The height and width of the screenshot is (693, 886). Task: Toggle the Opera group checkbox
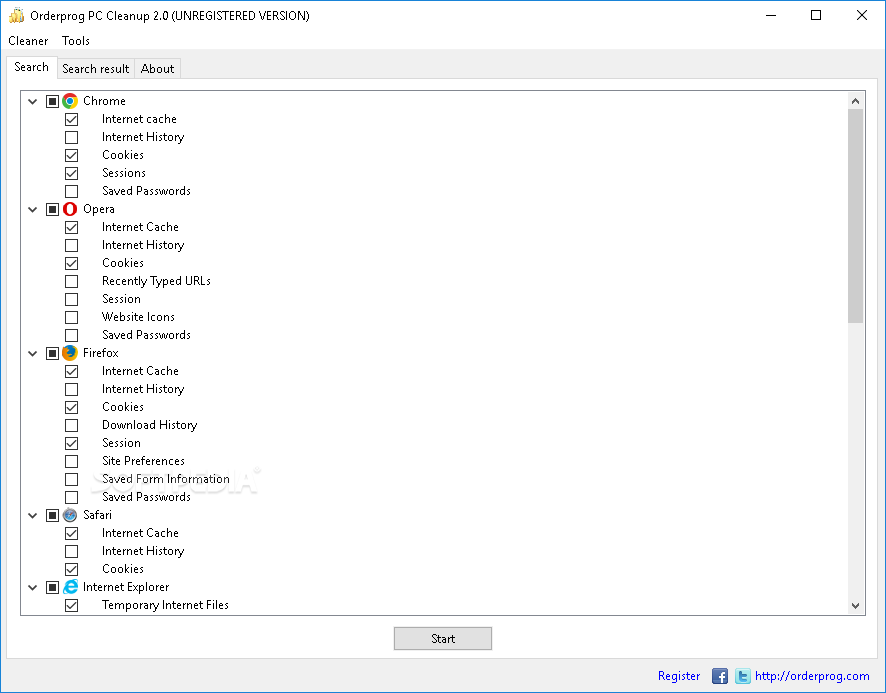[x=52, y=209]
